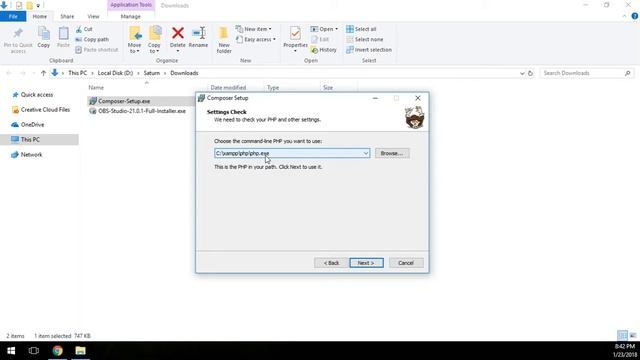Sort by the Type column header
This screenshot has width=640, height=360.
pos(273,87)
